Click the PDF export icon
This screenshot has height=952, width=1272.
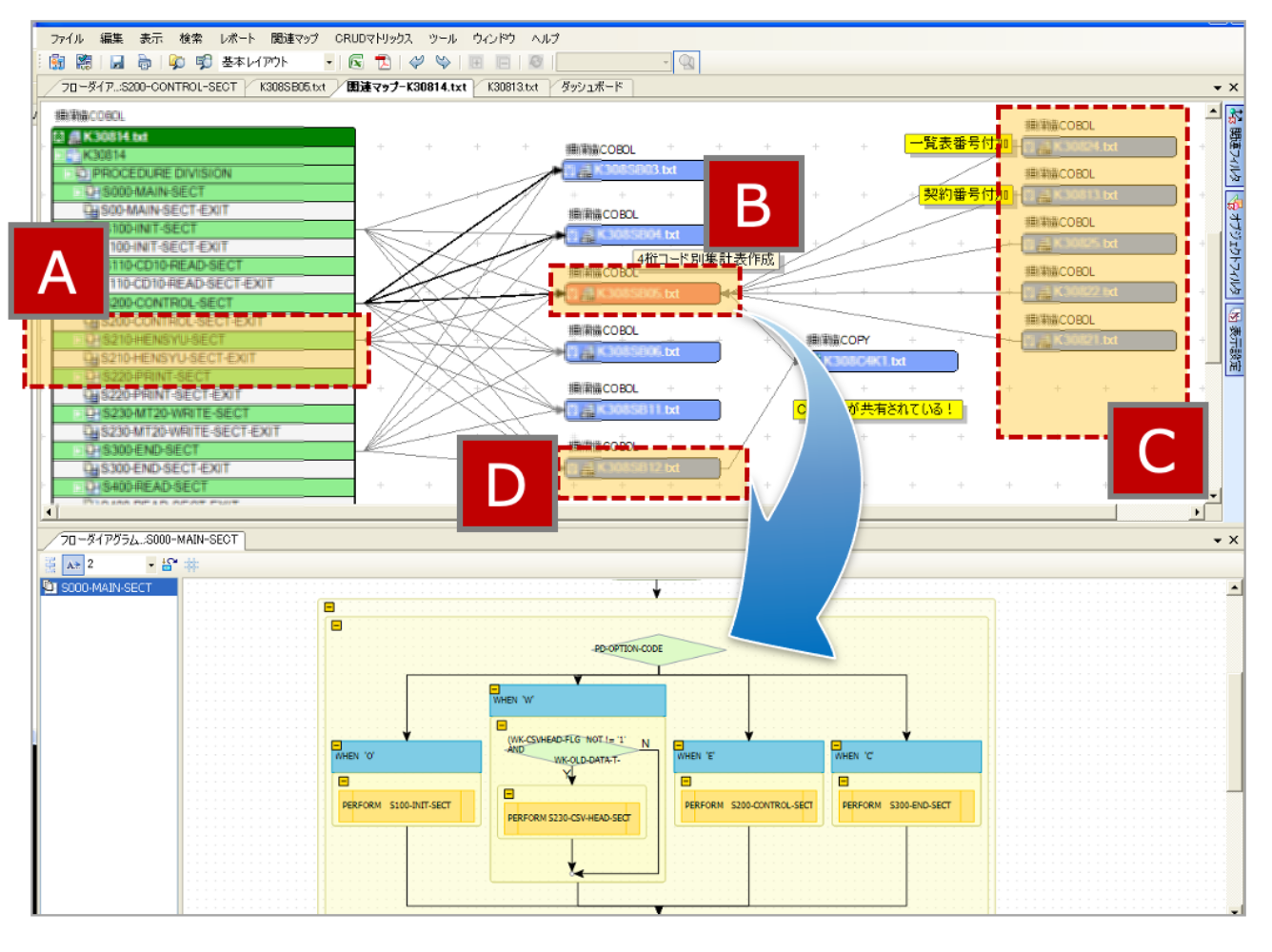coord(383,62)
